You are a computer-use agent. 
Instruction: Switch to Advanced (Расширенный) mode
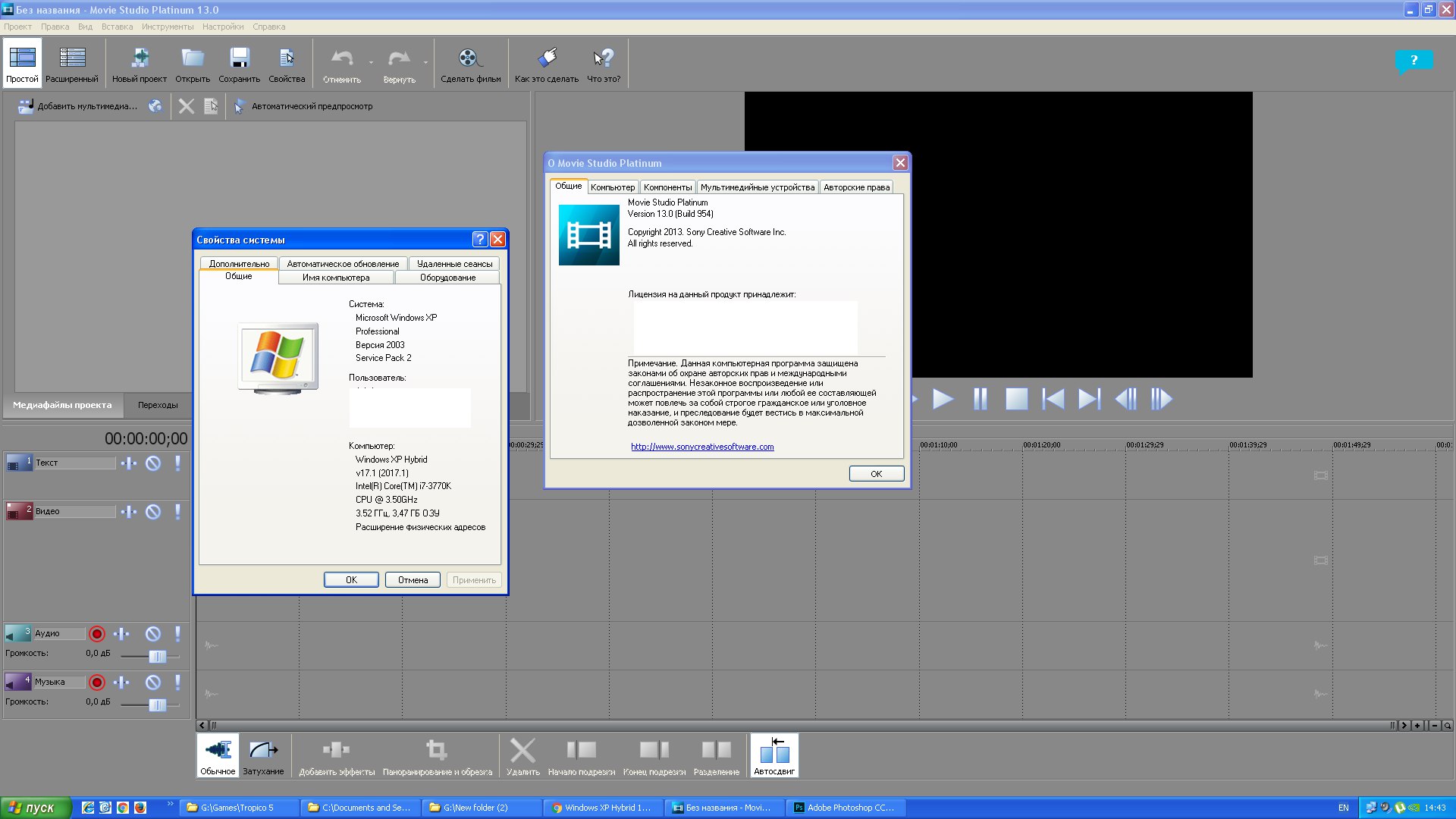[x=72, y=63]
